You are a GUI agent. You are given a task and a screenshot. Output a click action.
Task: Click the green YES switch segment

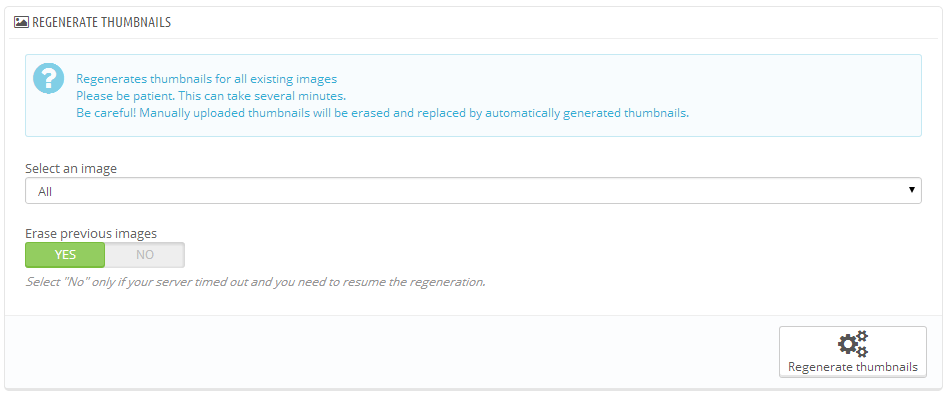click(65, 255)
